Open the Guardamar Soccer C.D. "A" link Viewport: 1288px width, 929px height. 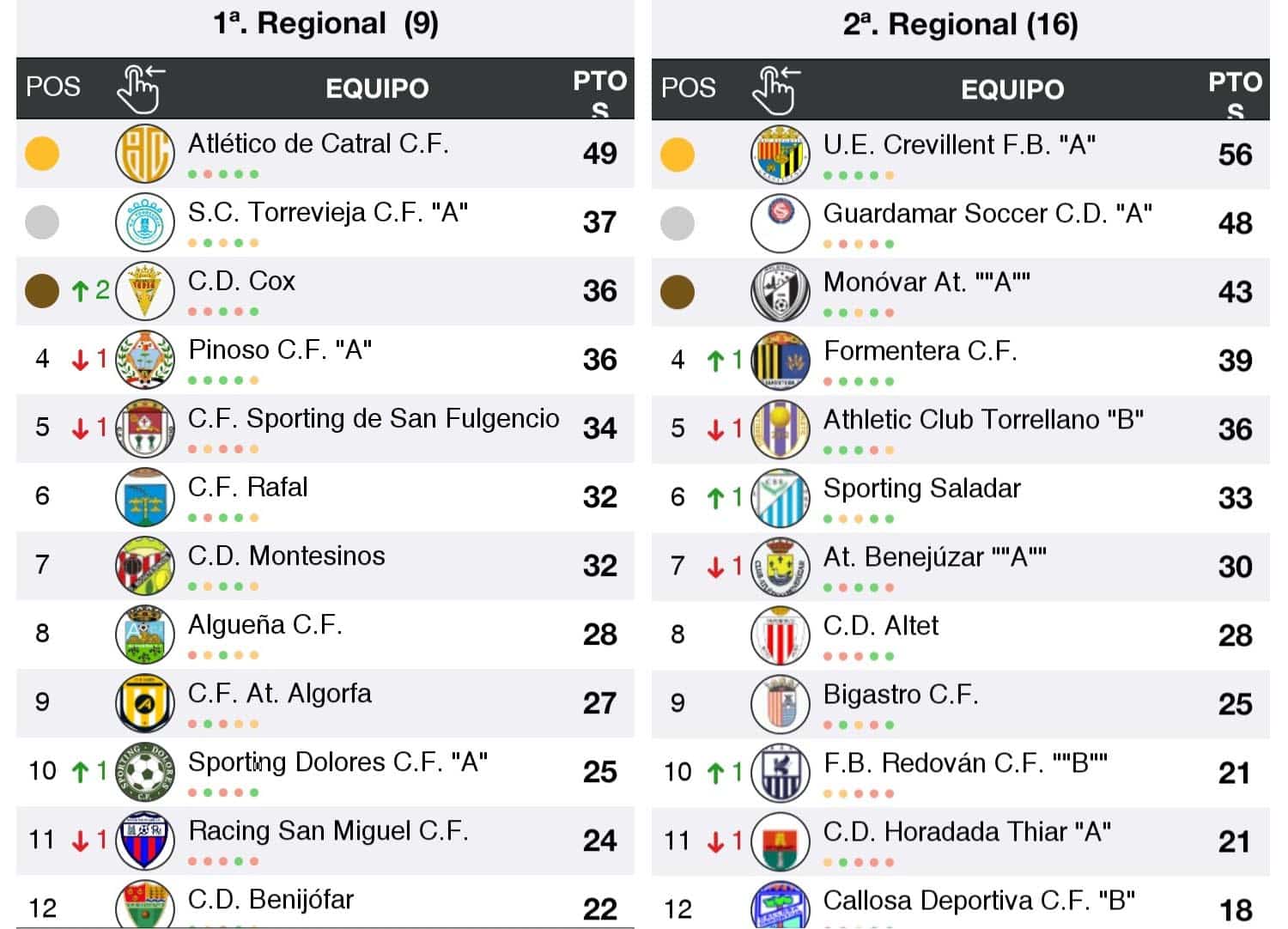pyautogui.click(x=987, y=214)
